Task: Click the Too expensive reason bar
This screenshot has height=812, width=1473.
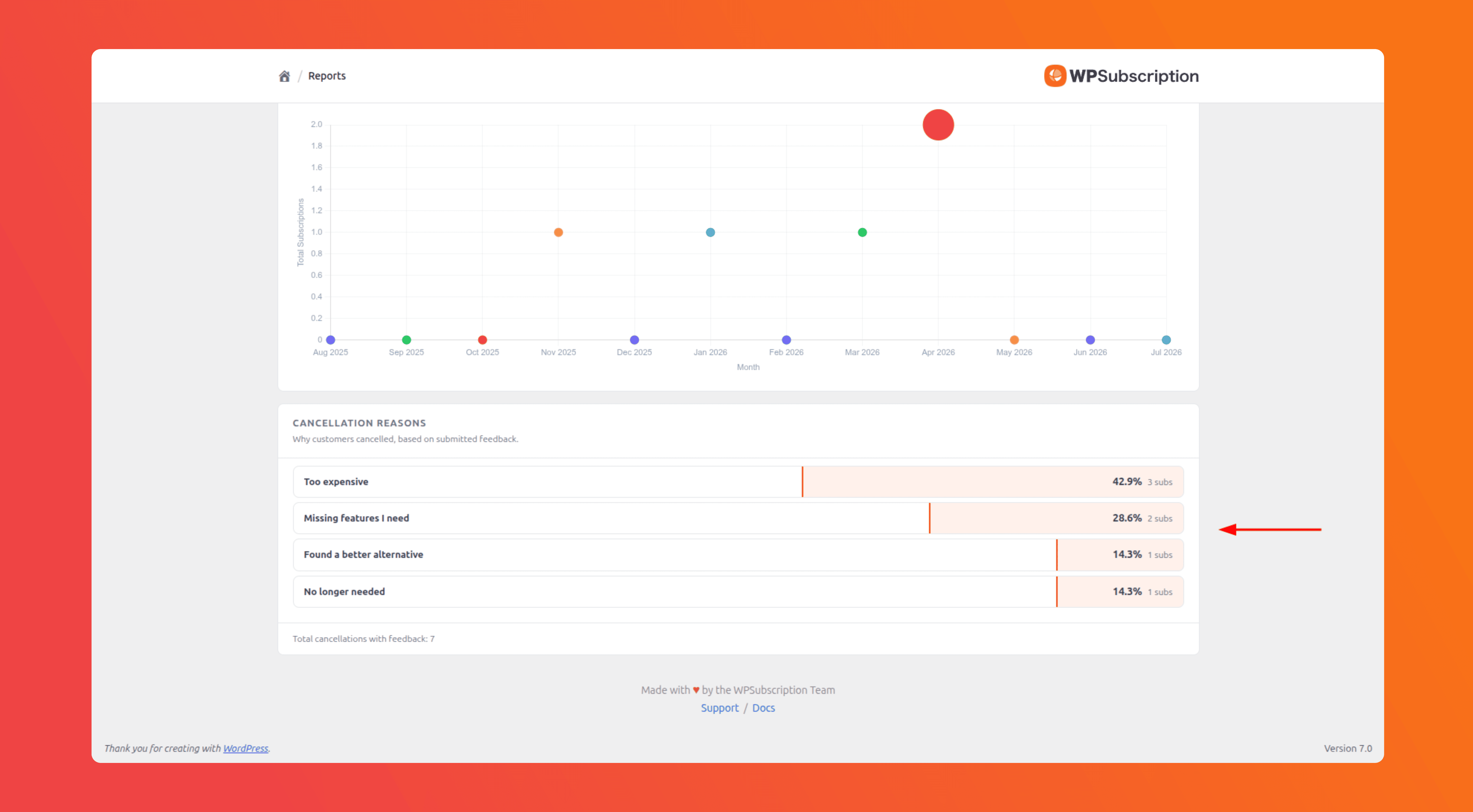Action: tap(738, 482)
